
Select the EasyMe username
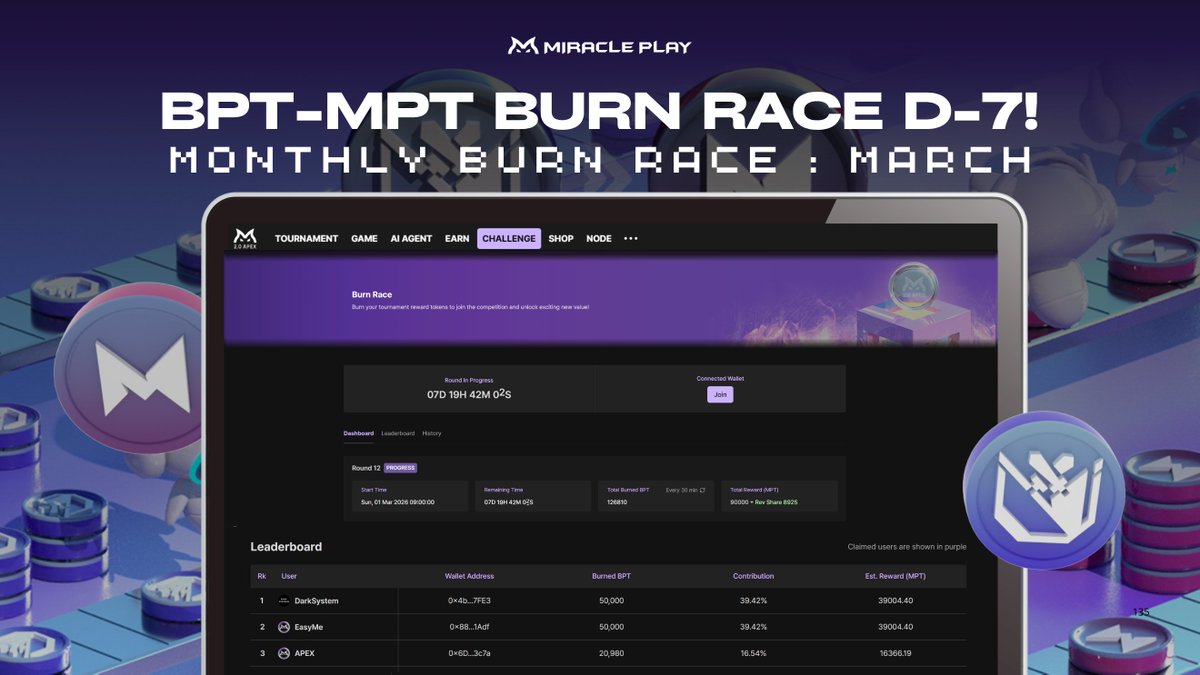[x=309, y=627]
